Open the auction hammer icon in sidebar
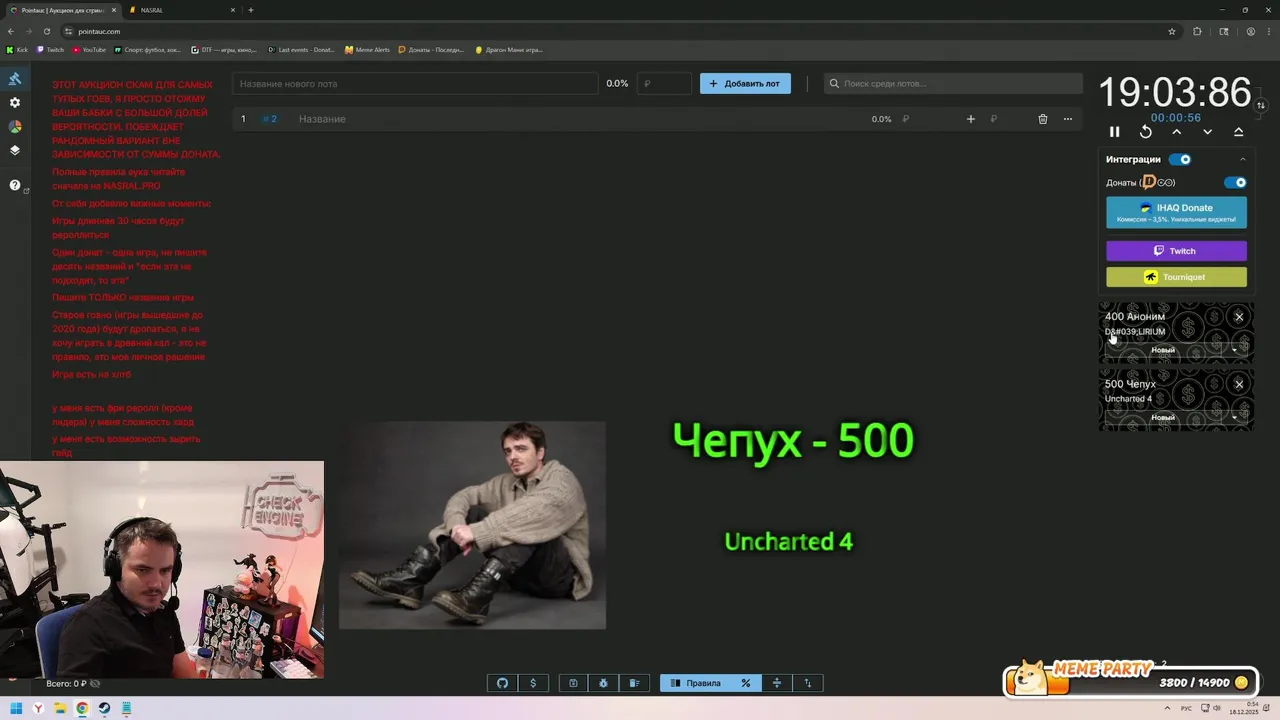The height and width of the screenshot is (720, 1280). (x=15, y=78)
